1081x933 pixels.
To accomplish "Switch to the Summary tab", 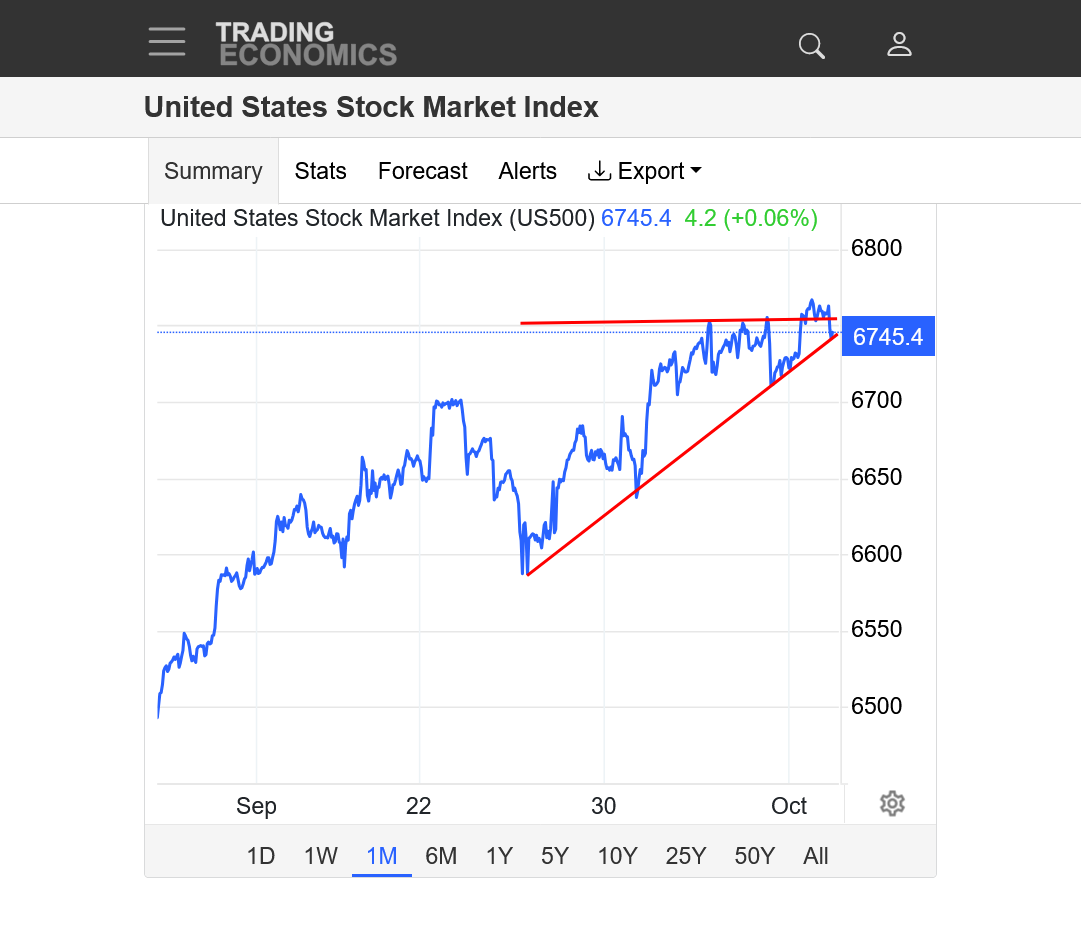I will click(213, 171).
